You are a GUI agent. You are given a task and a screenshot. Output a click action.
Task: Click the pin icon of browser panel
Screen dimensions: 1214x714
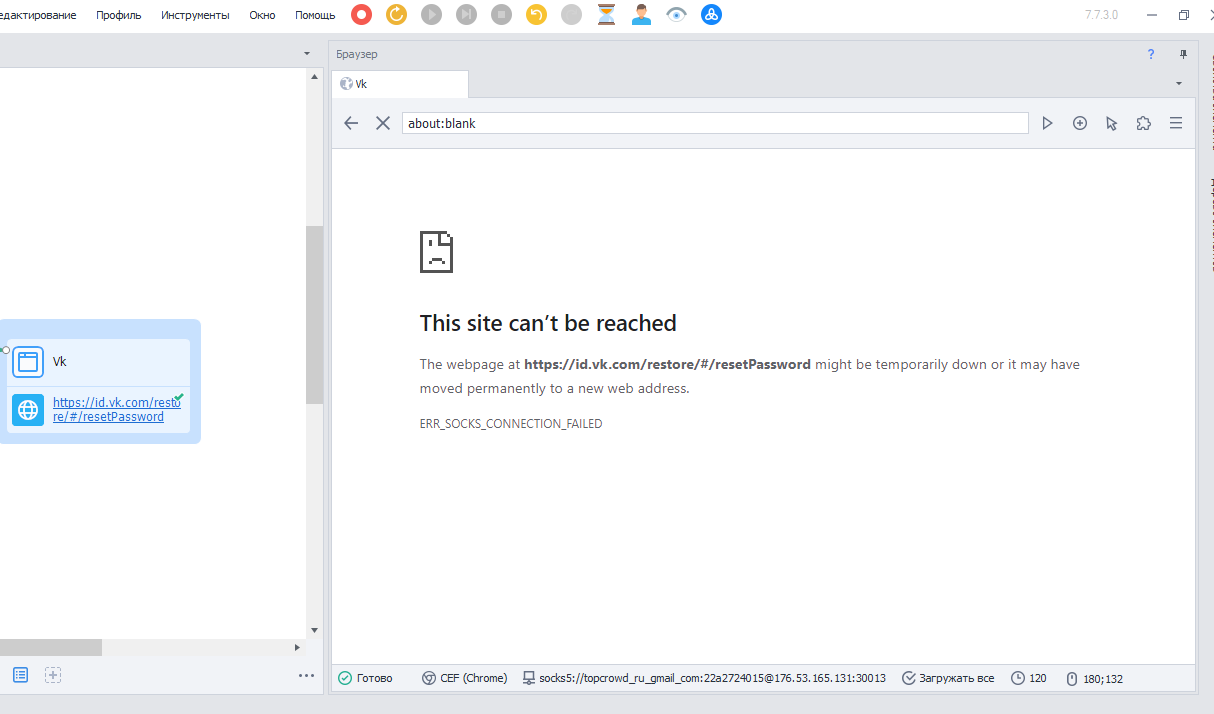[1183, 54]
